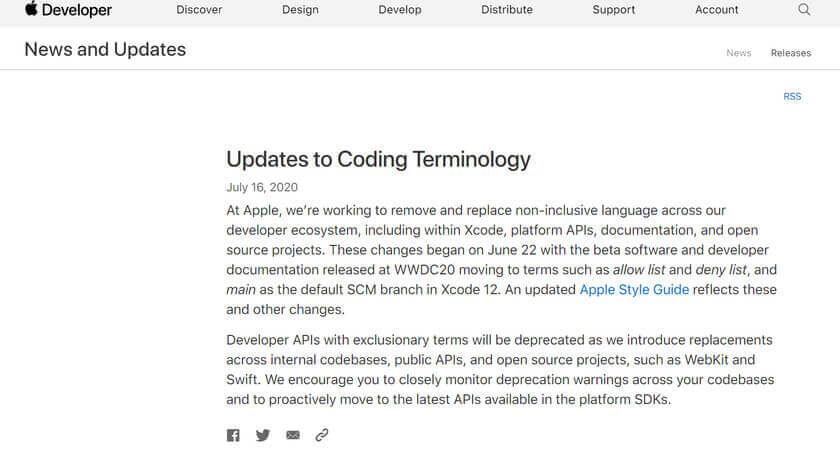The image size is (840, 456).
Task: Click the July 16, 2020 date text
Action: [262, 188]
